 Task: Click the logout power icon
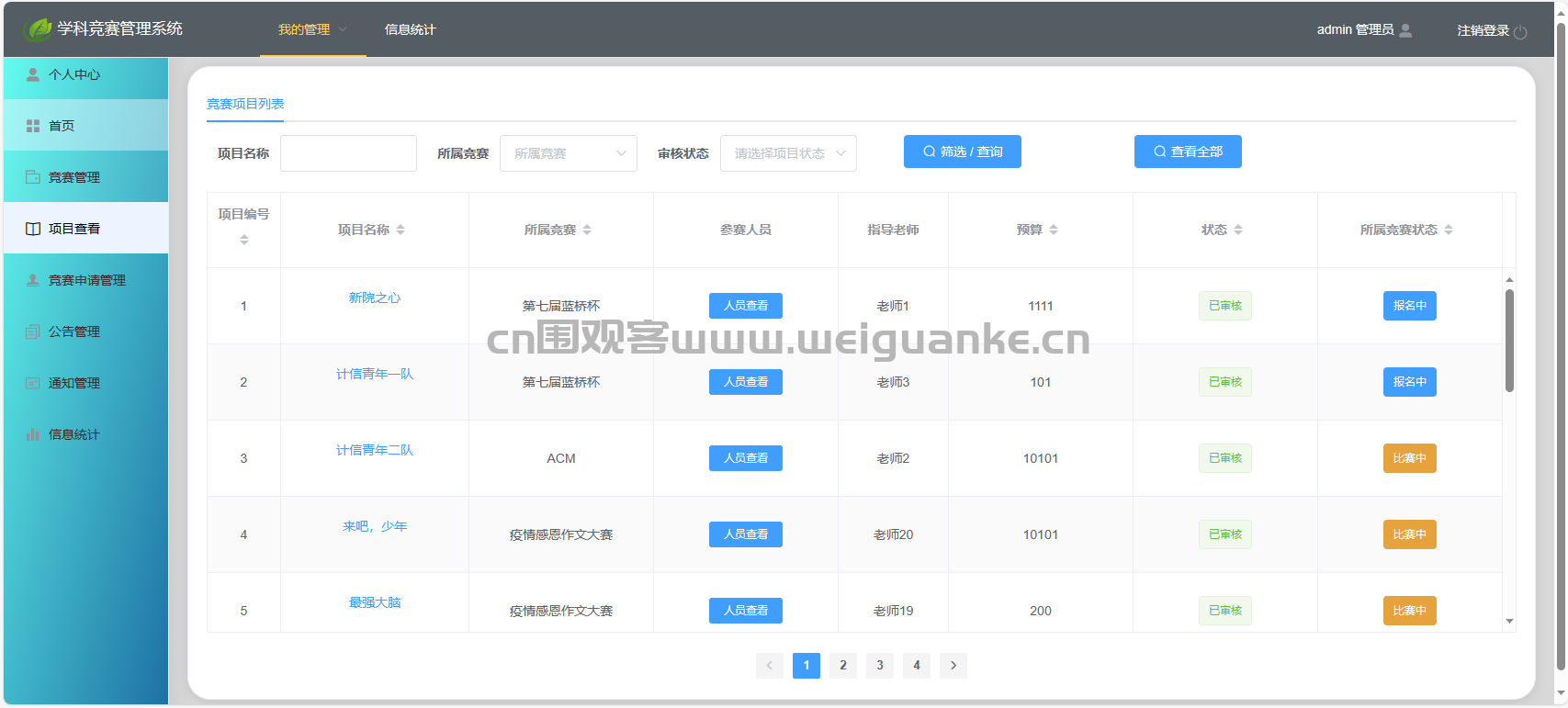(1520, 31)
